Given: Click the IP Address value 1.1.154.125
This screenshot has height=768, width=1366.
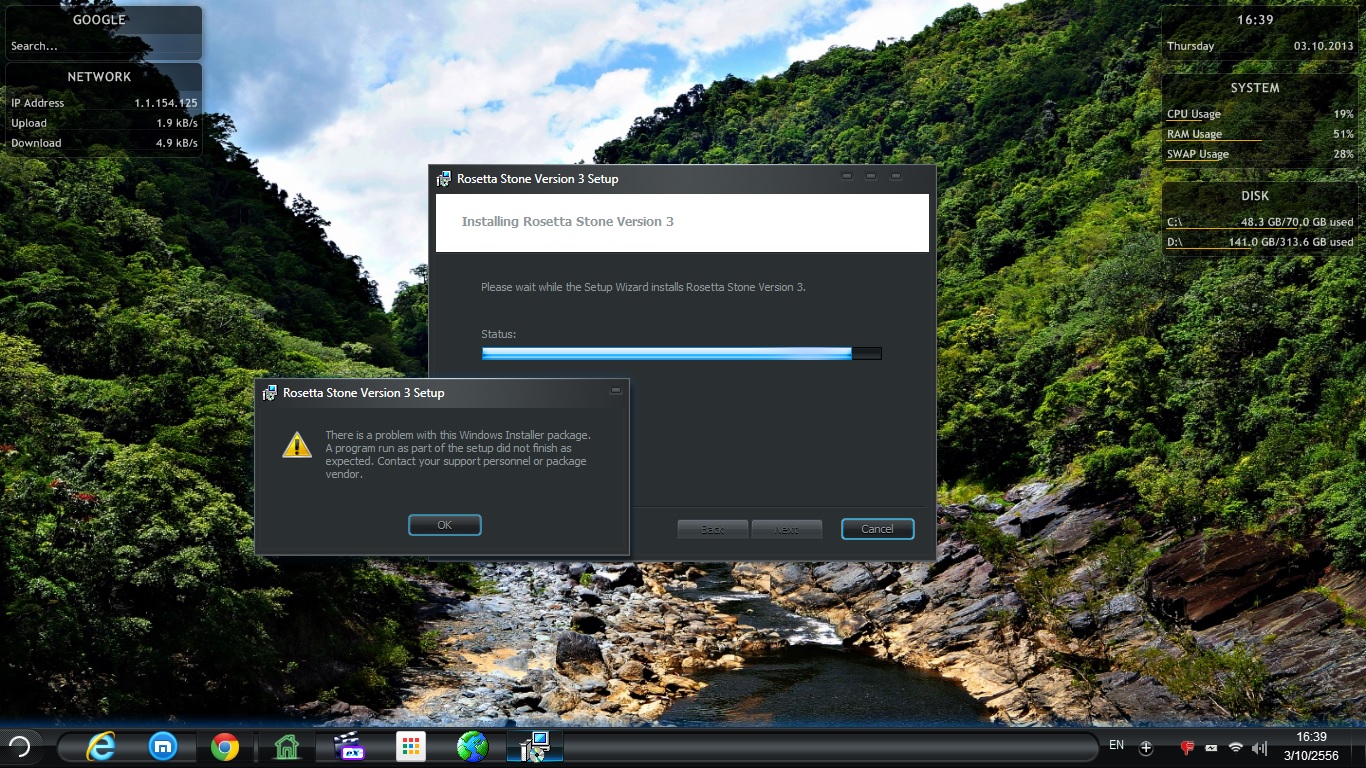Looking at the screenshot, I should pos(166,103).
